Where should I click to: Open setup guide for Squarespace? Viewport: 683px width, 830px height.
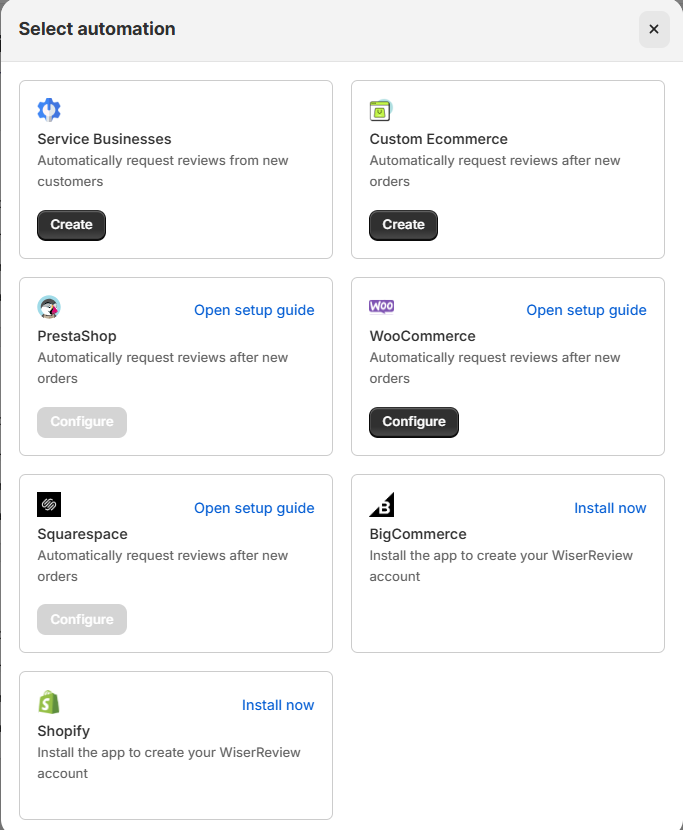254,508
